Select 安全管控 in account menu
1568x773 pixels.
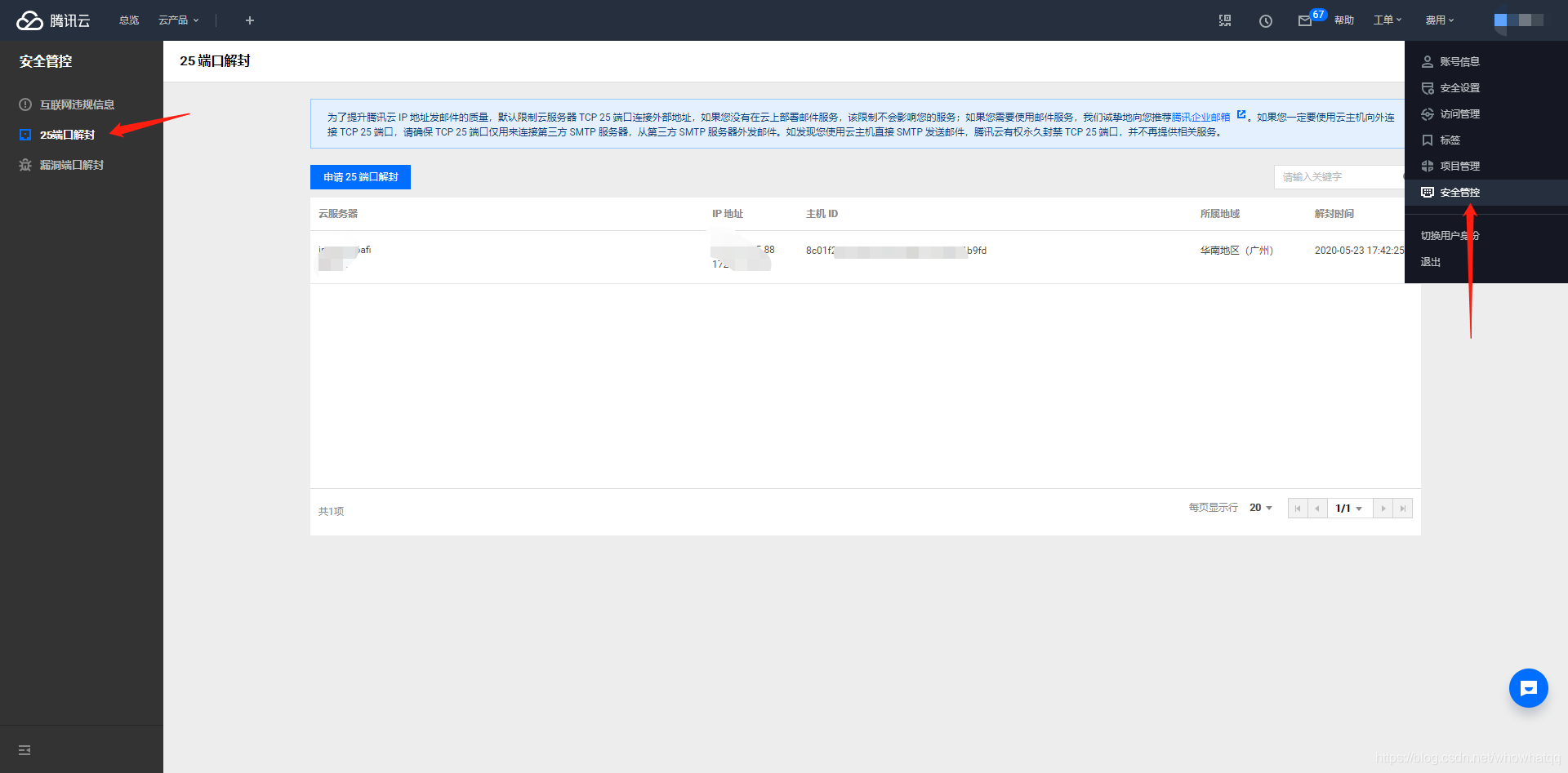coord(1486,193)
